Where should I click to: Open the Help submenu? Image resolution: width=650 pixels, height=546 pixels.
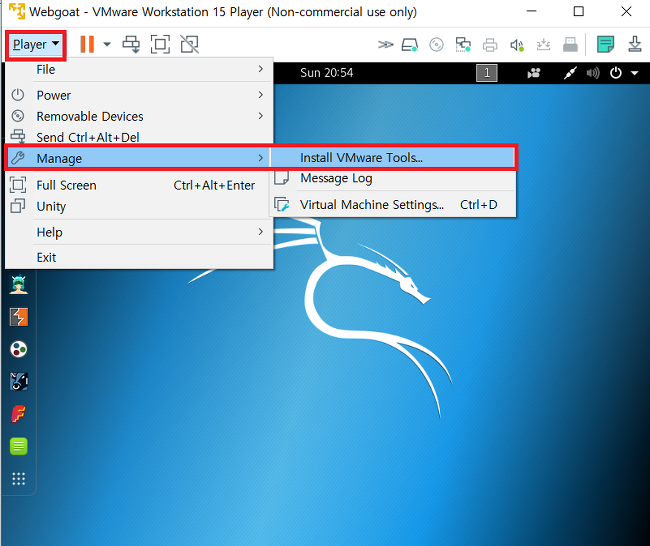(139, 232)
